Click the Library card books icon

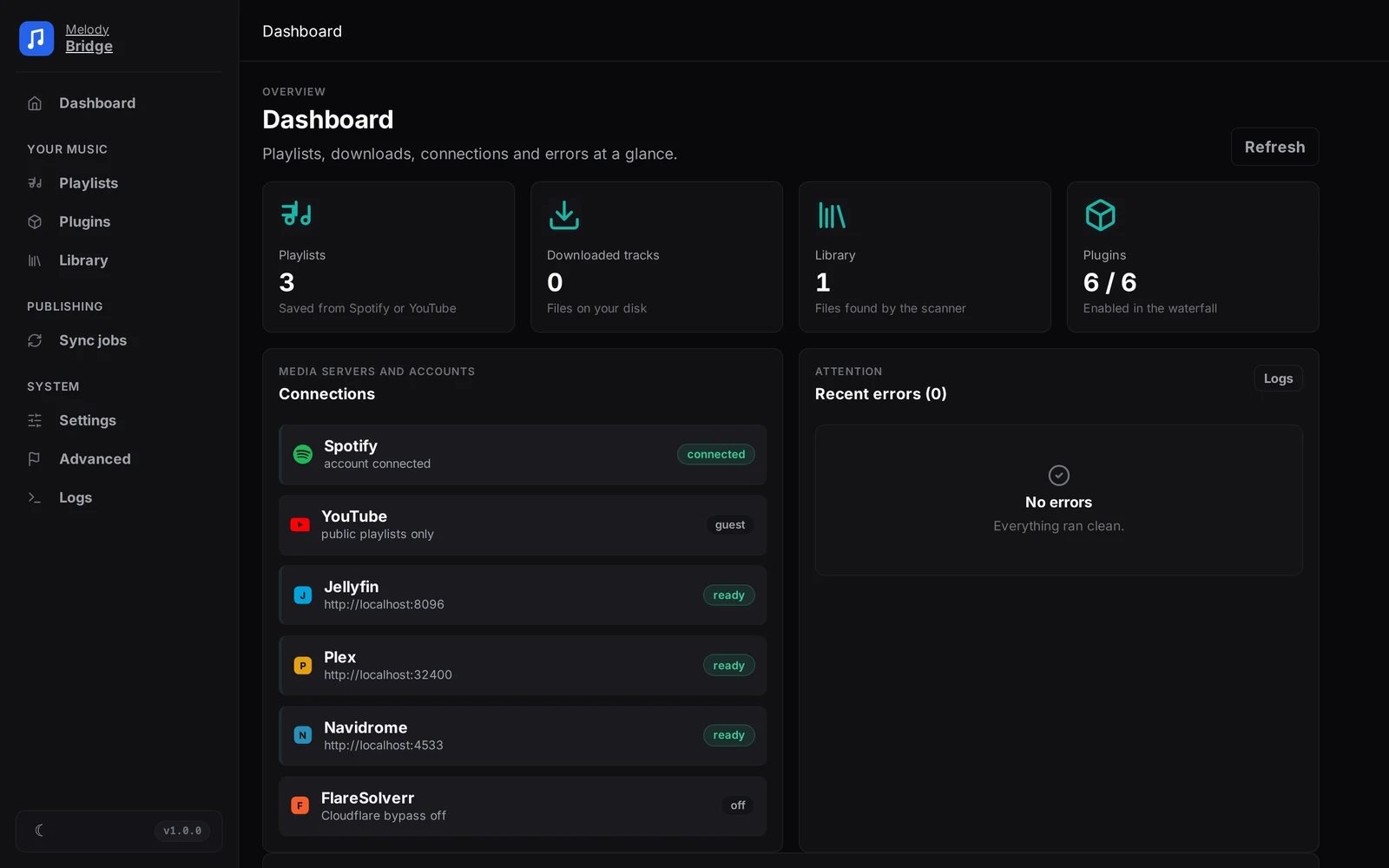832,214
